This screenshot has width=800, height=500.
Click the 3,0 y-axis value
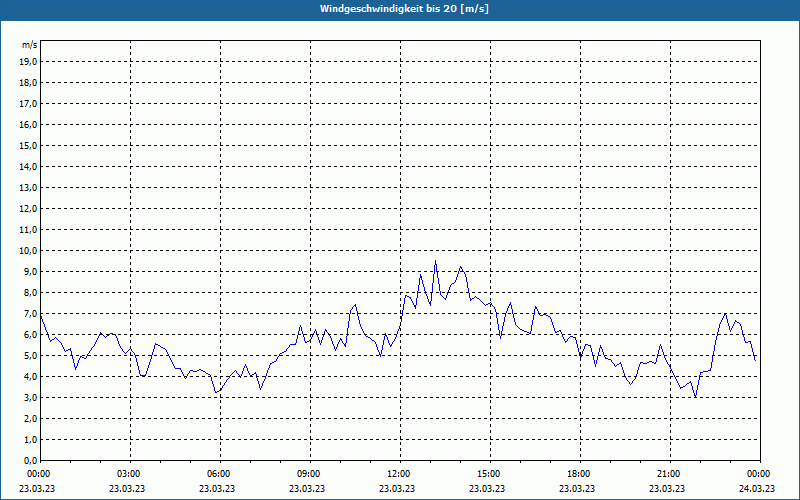(30, 397)
